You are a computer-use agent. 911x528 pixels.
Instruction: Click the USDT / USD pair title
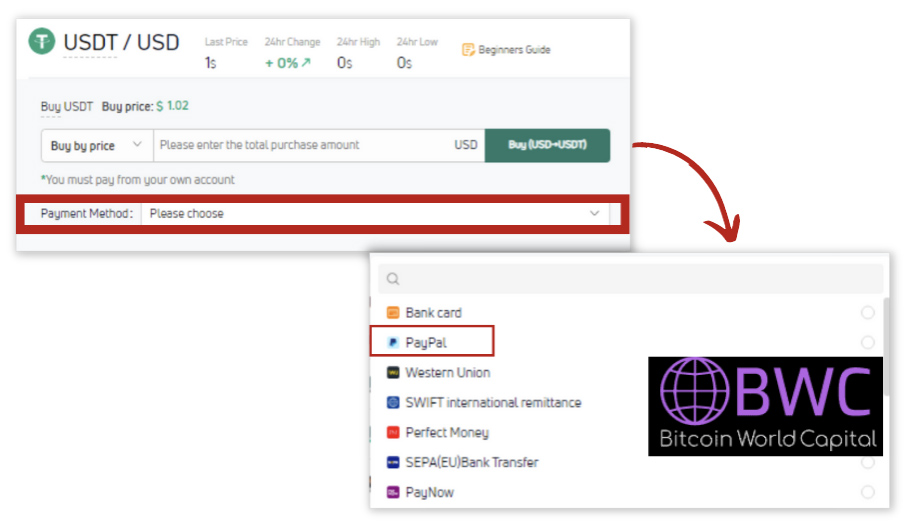click(x=121, y=42)
